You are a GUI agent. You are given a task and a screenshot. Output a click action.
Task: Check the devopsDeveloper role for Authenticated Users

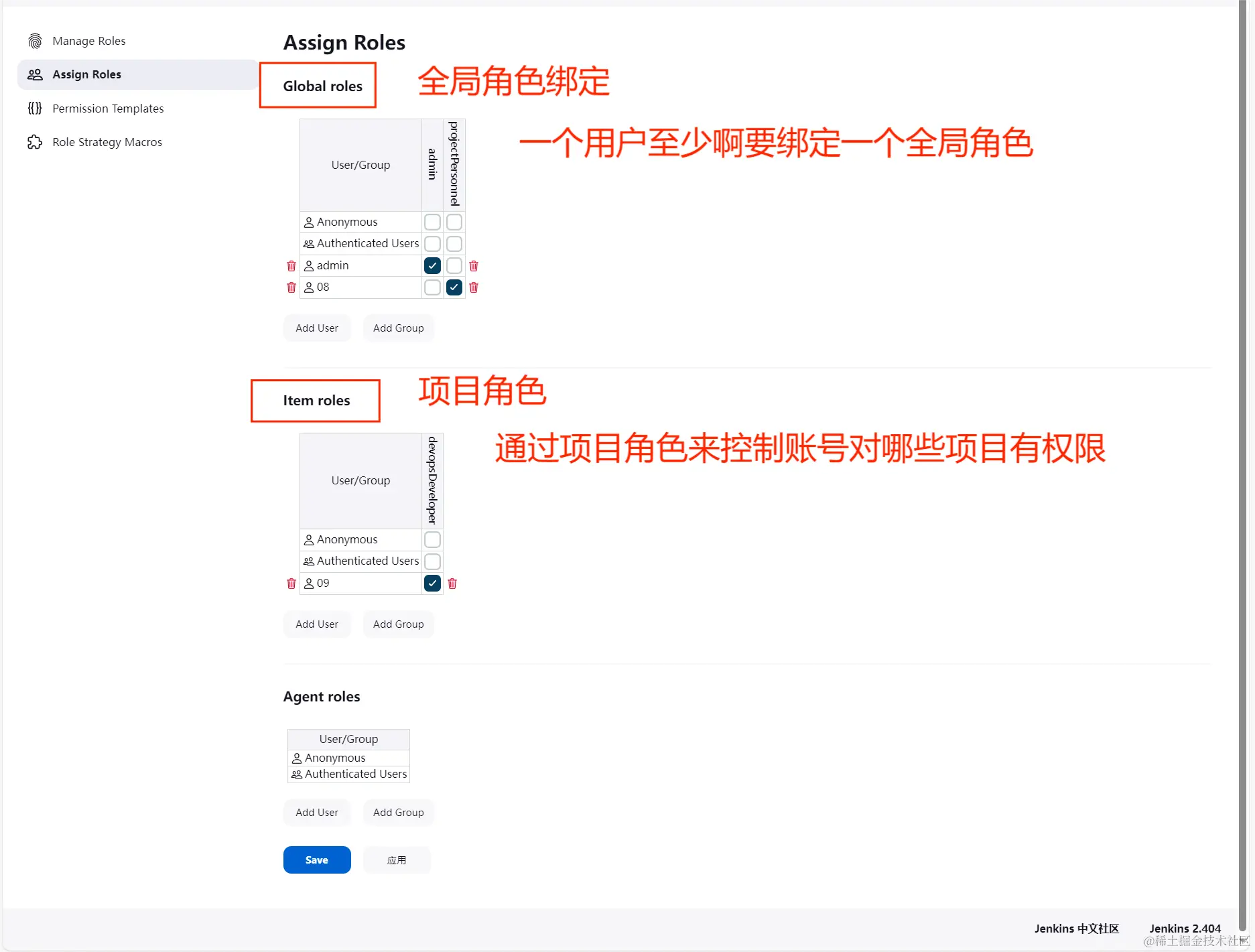tap(432, 561)
